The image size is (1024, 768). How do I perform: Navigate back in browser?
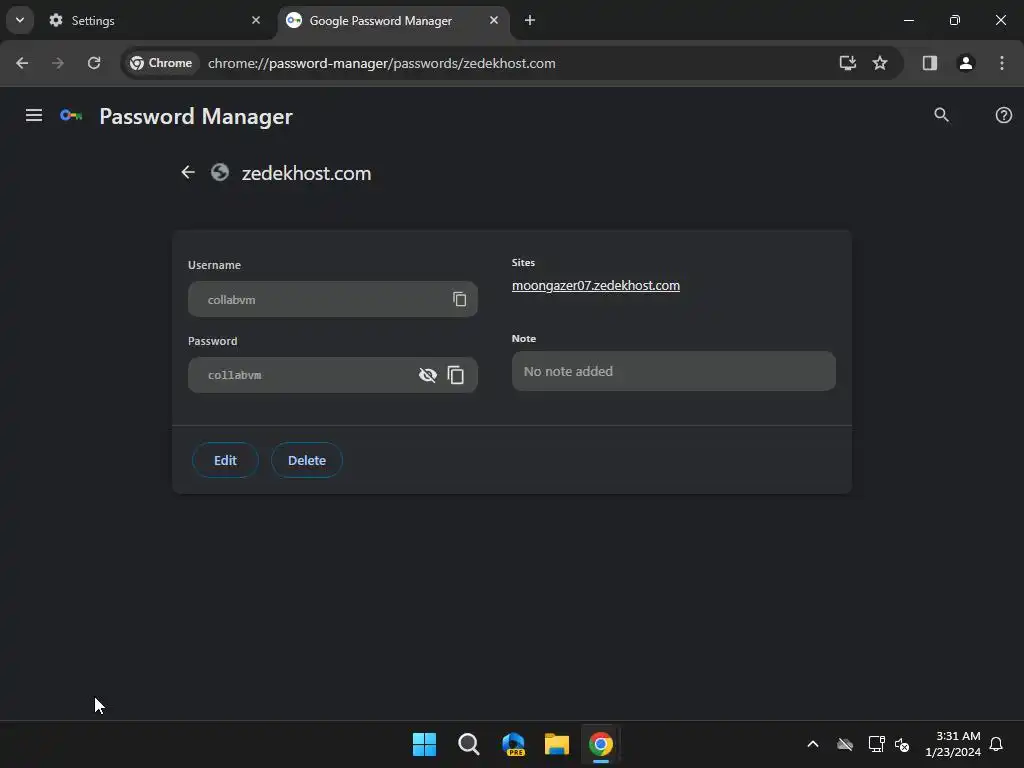pyautogui.click(x=22, y=63)
